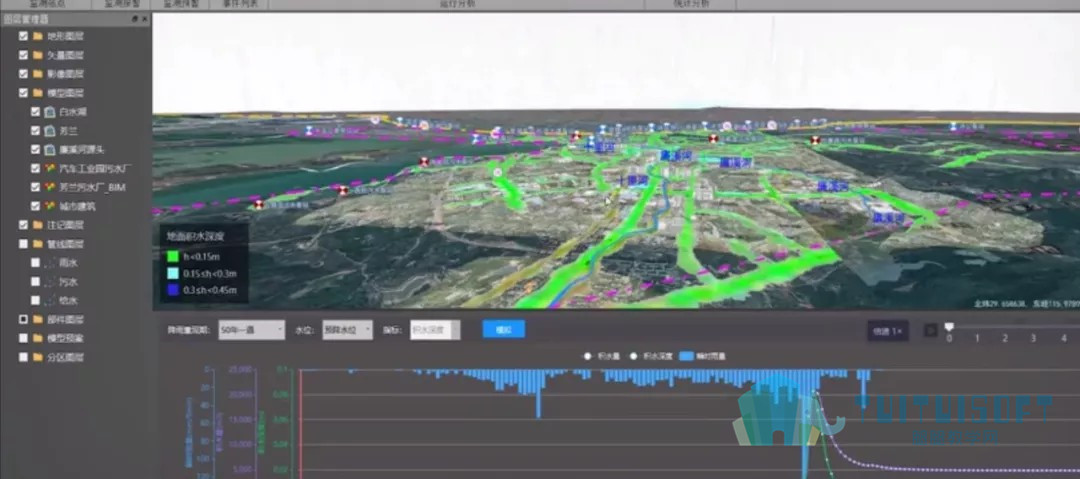Click the model icon beside 芳兰

50,130
